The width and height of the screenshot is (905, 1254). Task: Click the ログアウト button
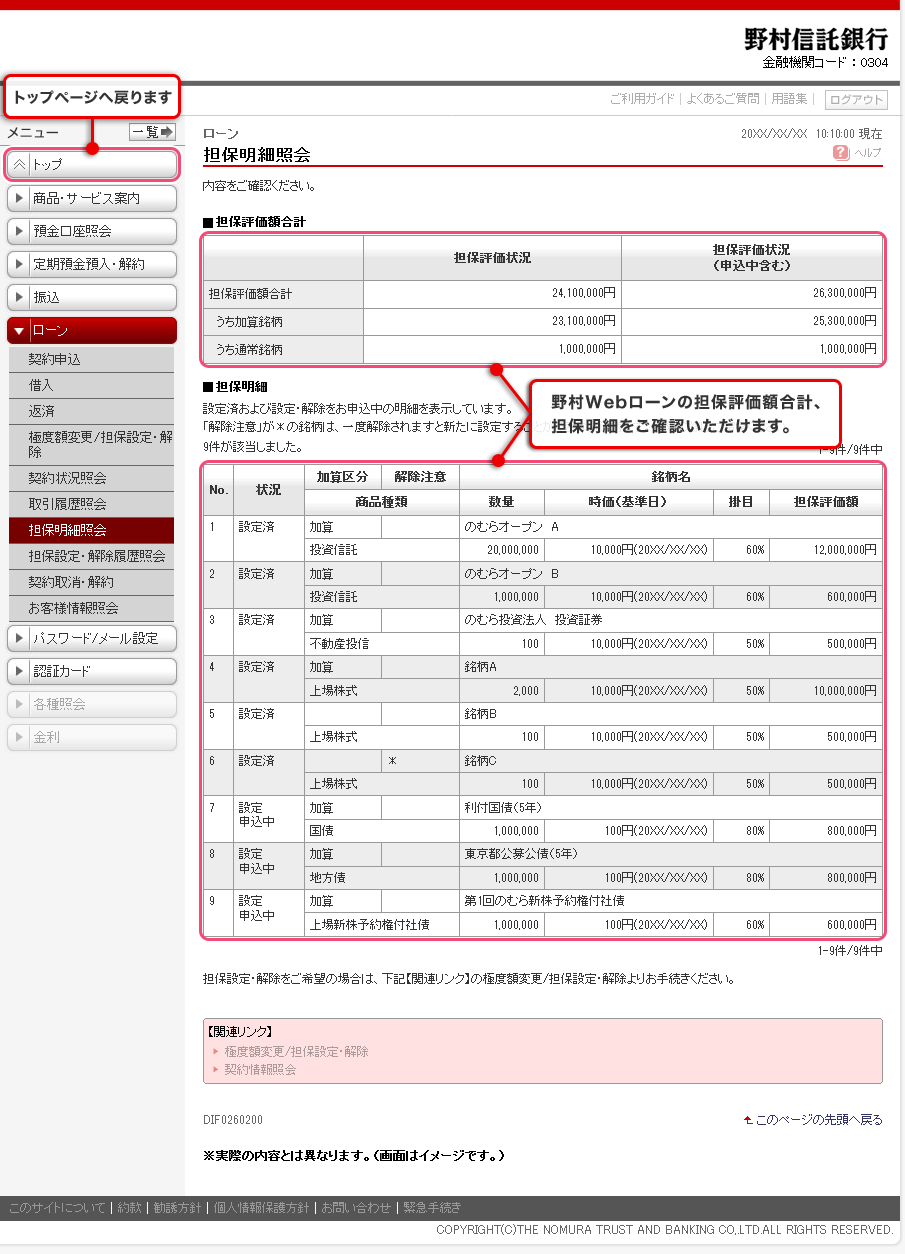[856, 99]
